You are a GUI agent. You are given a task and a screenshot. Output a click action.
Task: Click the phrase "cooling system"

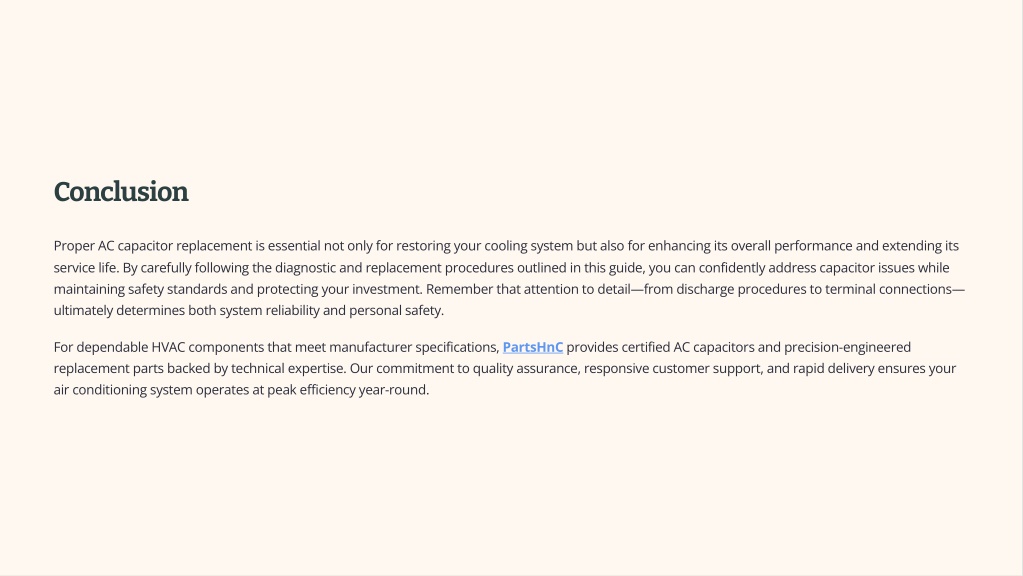pos(528,246)
